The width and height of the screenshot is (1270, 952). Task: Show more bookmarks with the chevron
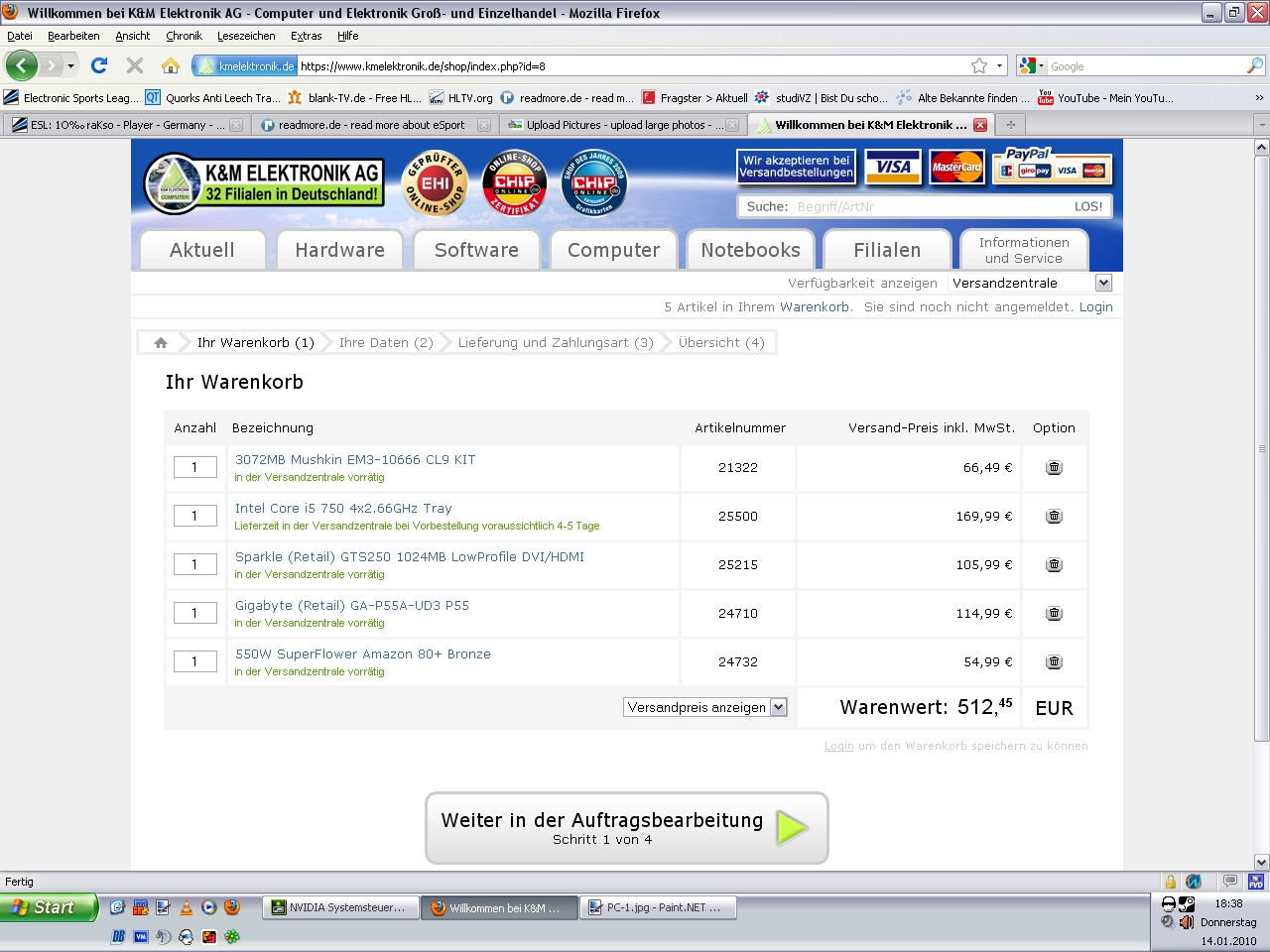(1259, 98)
